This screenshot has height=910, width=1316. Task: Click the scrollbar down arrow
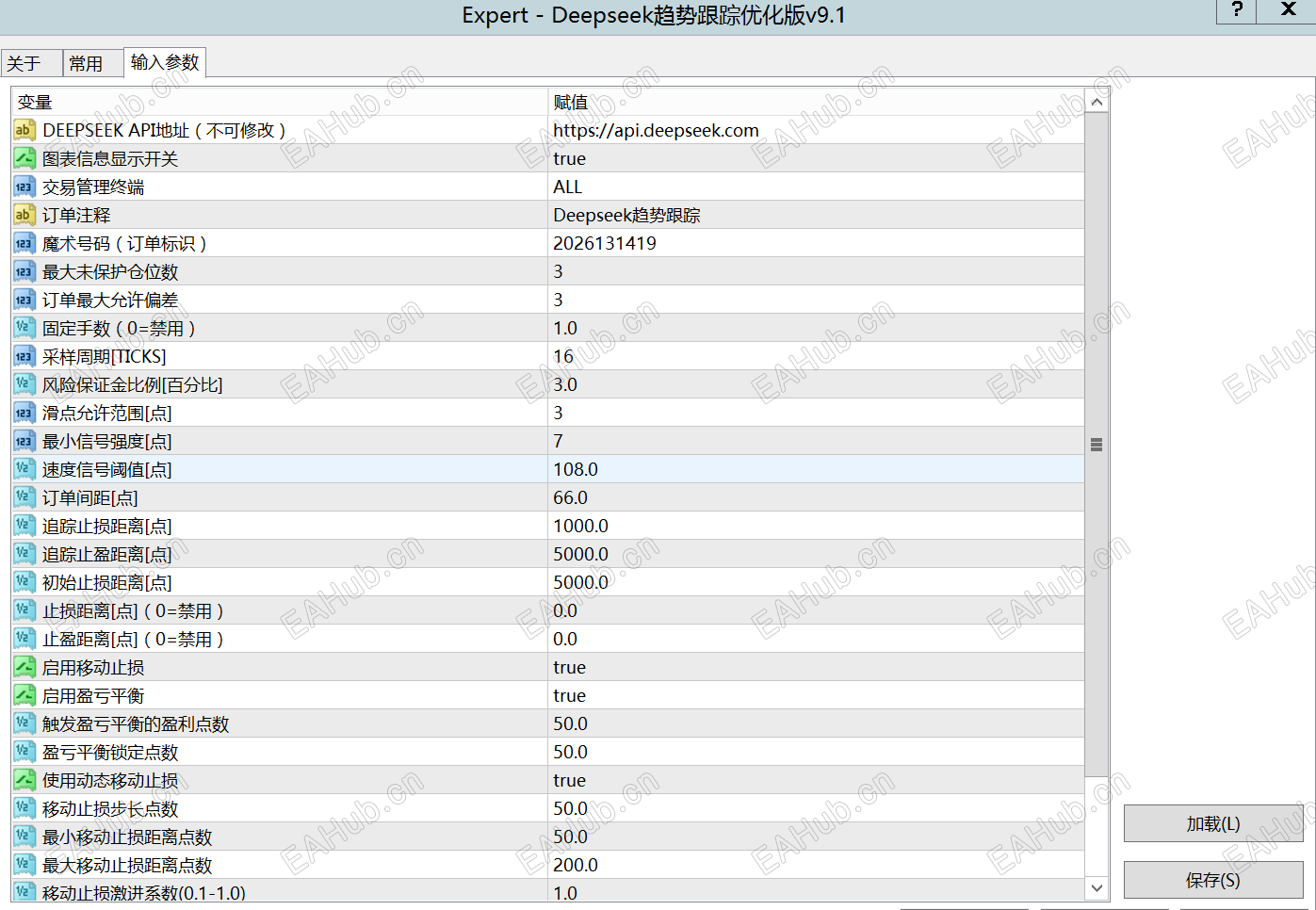point(1097,888)
